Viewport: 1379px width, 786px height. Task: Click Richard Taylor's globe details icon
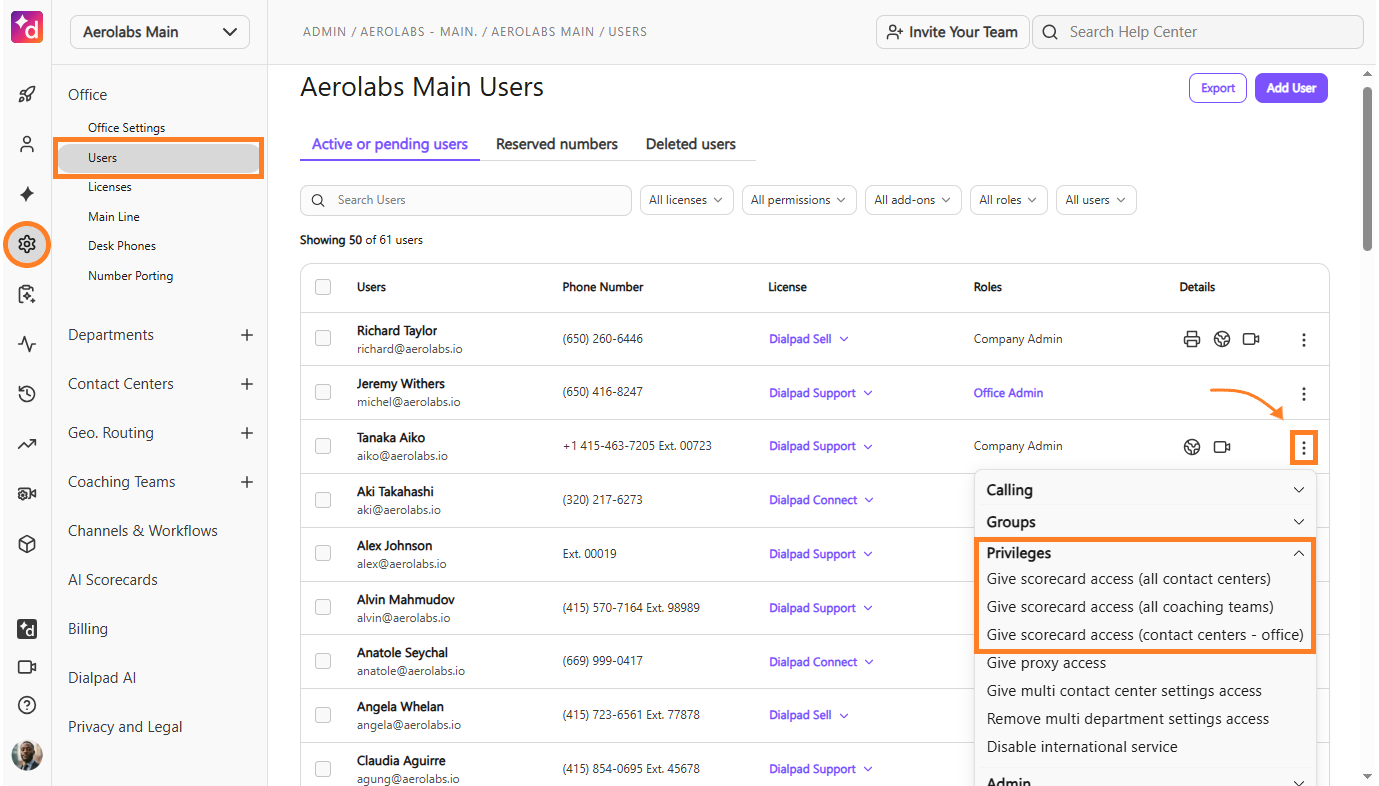coord(1221,339)
